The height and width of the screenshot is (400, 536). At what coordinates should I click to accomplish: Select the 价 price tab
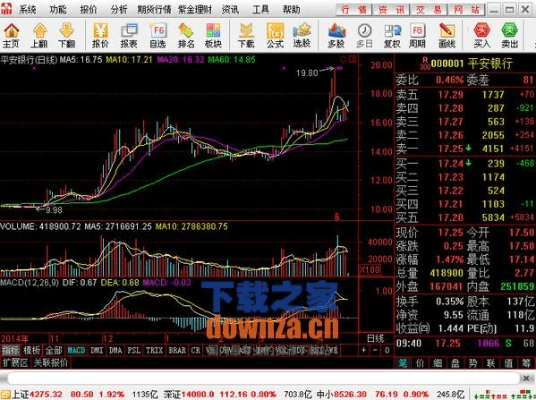(x=420, y=363)
